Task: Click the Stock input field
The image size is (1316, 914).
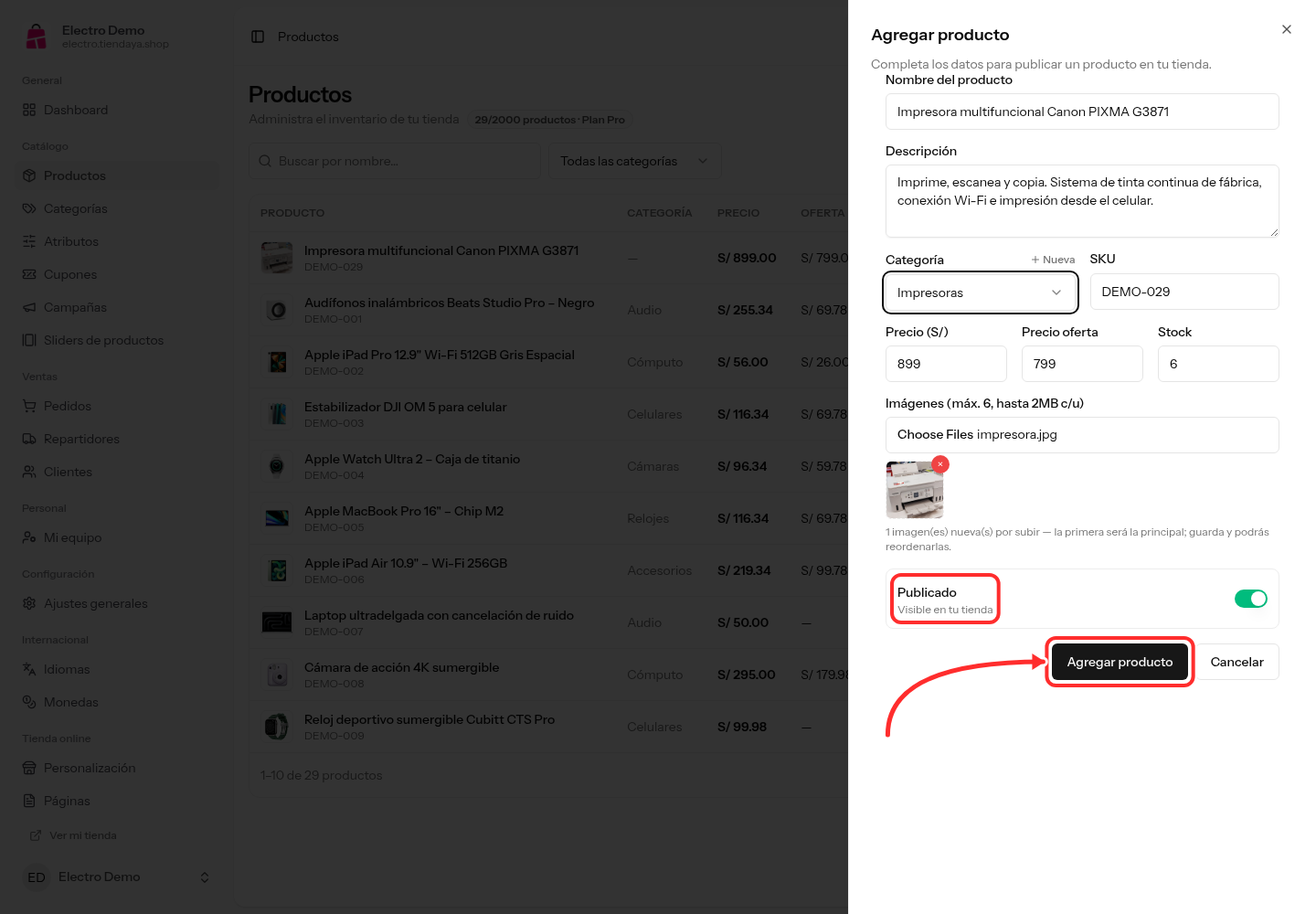Action: pos(1218,364)
